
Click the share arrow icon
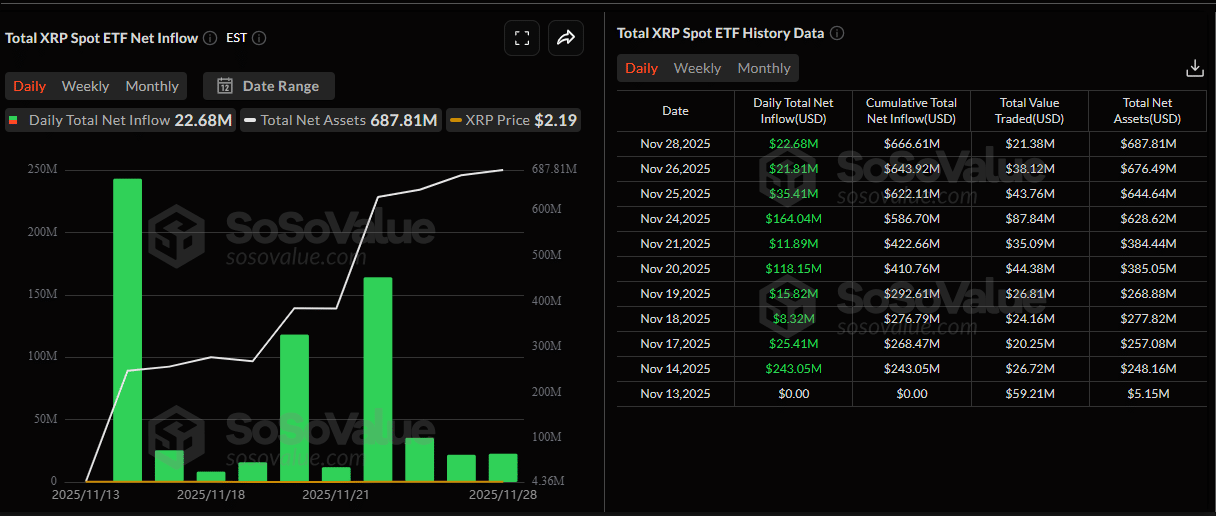(x=566, y=38)
